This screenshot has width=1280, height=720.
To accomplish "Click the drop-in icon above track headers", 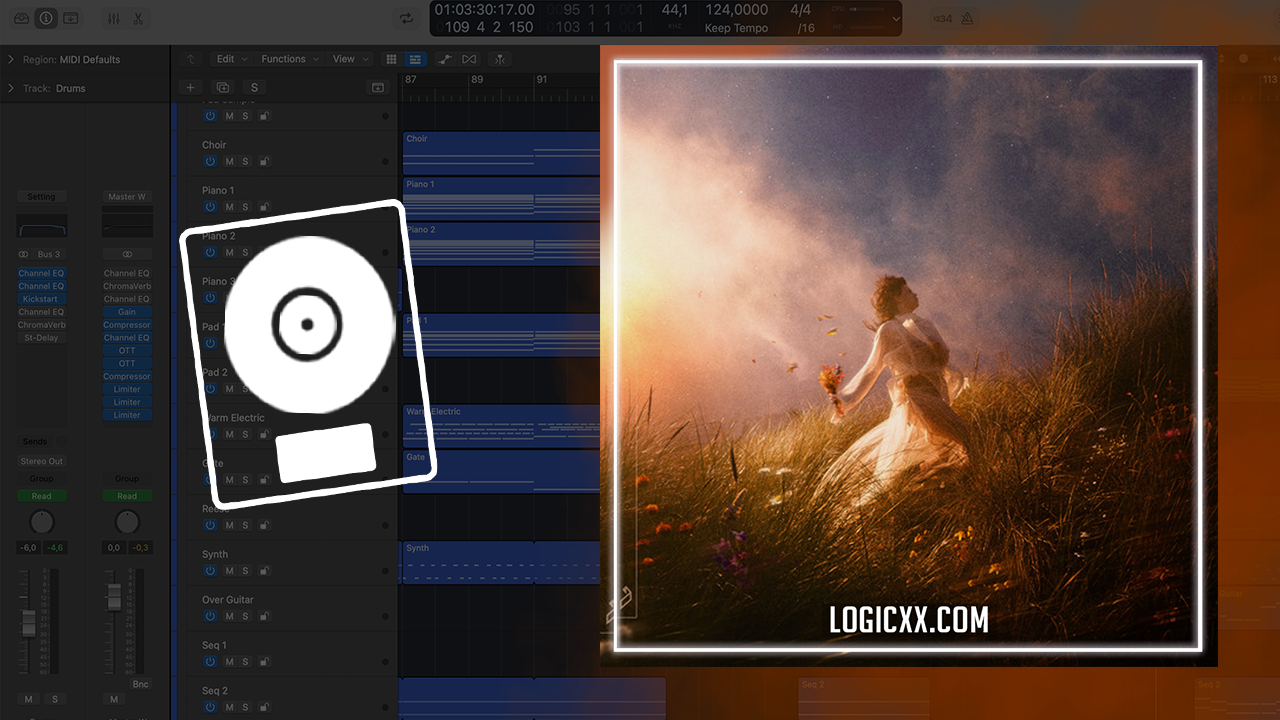I will (x=378, y=88).
